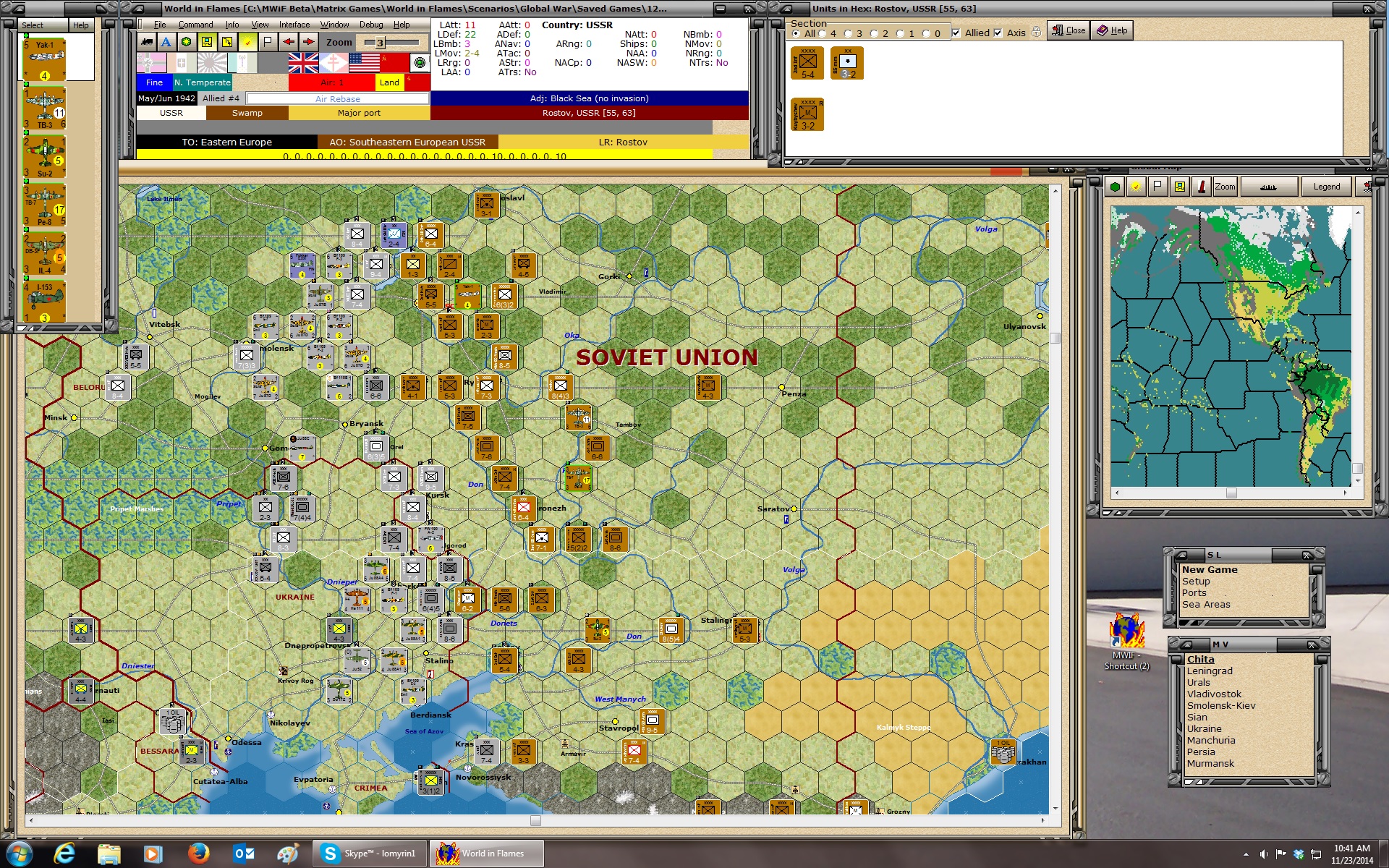Screen dimensions: 1389x868
Task: Open Help in Units in Hex window
Action: coord(1112,30)
